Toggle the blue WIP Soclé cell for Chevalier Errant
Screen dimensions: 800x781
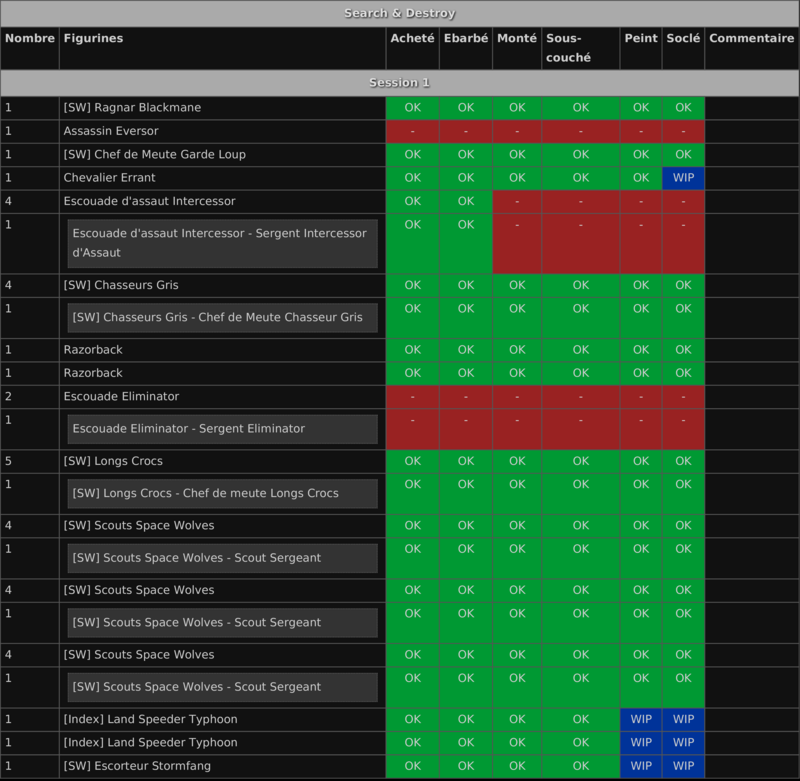coord(683,178)
